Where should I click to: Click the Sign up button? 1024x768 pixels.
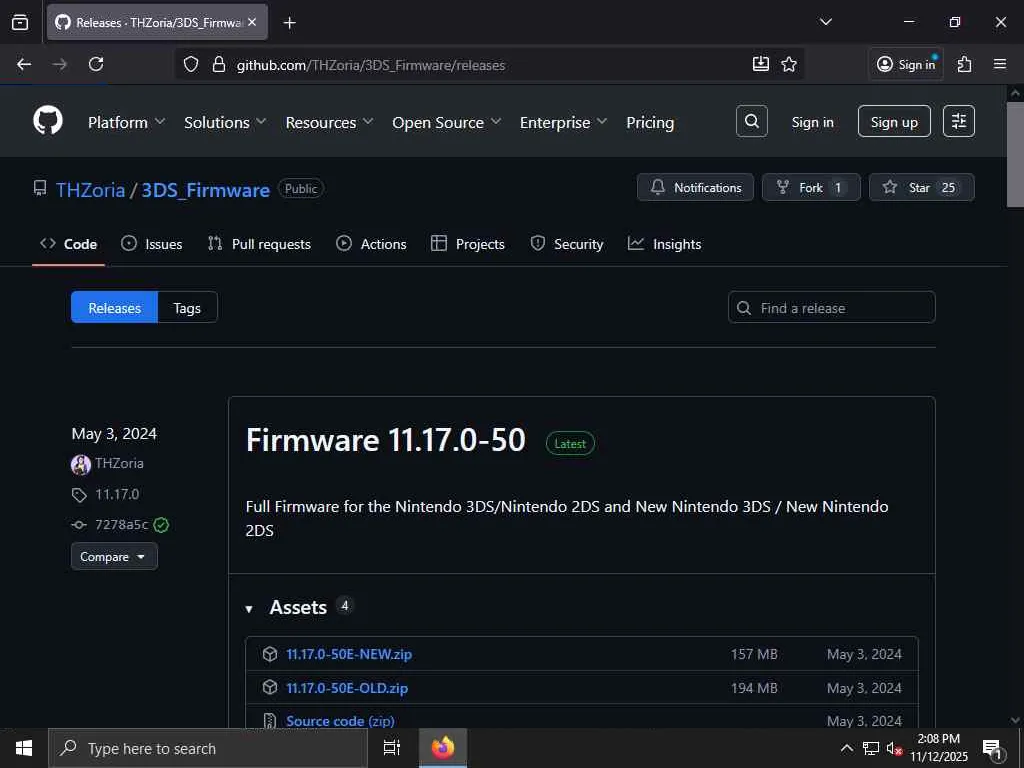(x=894, y=121)
